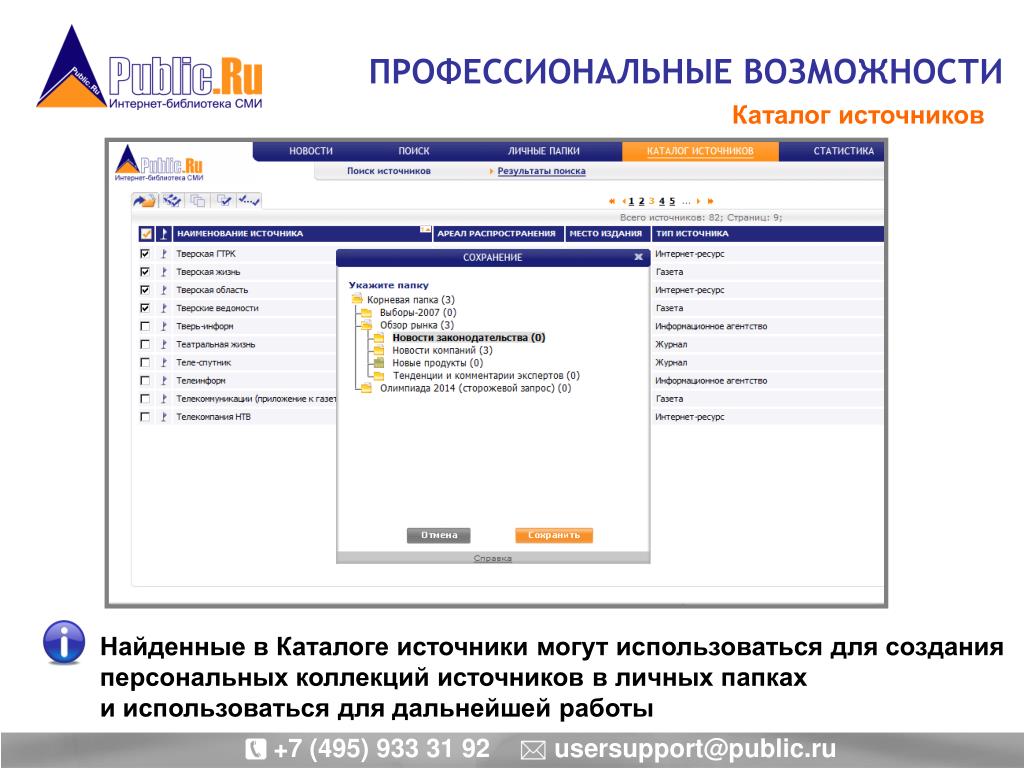Select Олимпиада 2014 (сторожевой запрос) folder
This screenshot has height=768, width=1024.
[x=475, y=388]
